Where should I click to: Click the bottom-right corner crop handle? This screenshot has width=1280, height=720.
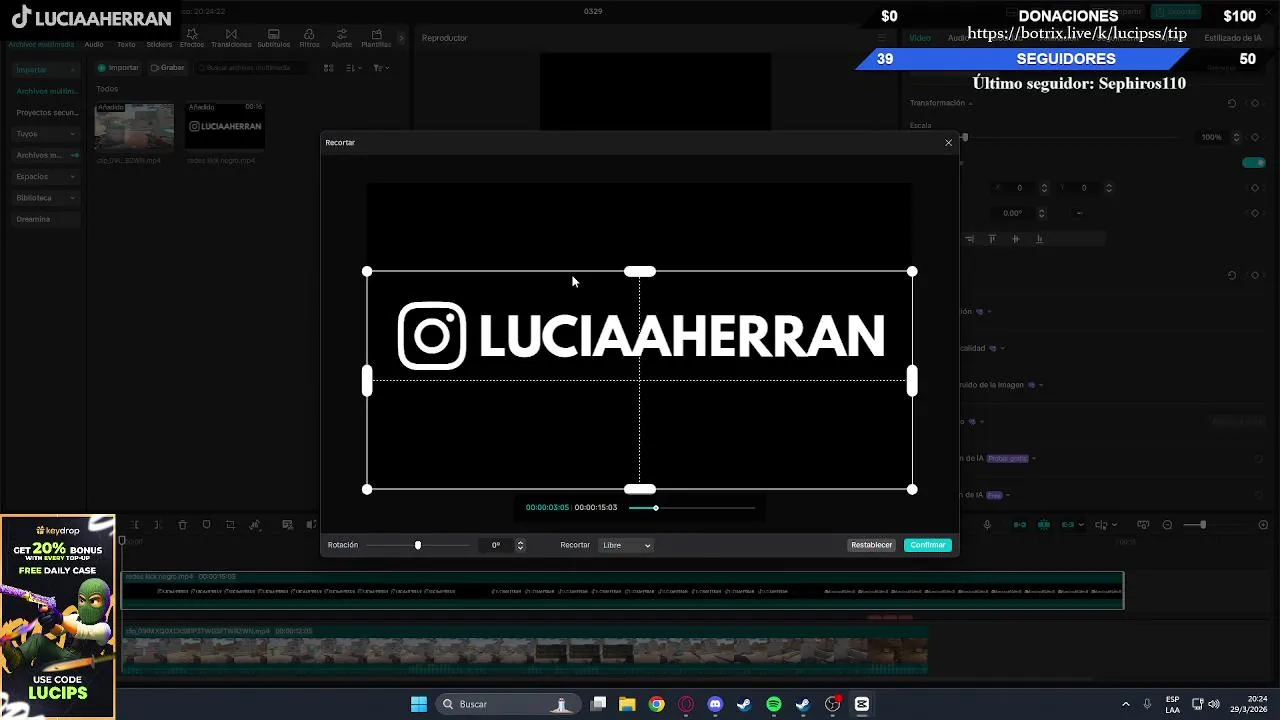click(912, 489)
